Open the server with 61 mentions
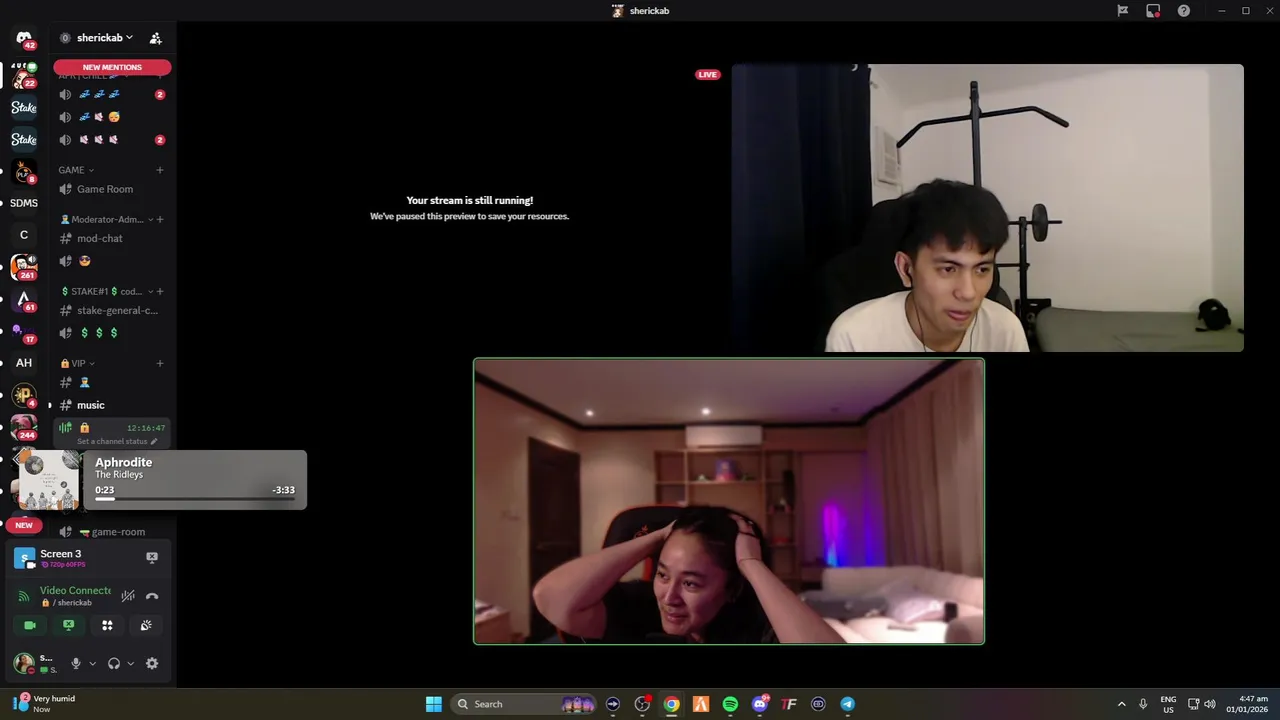Image resolution: width=1280 pixels, height=720 pixels. coord(24,299)
